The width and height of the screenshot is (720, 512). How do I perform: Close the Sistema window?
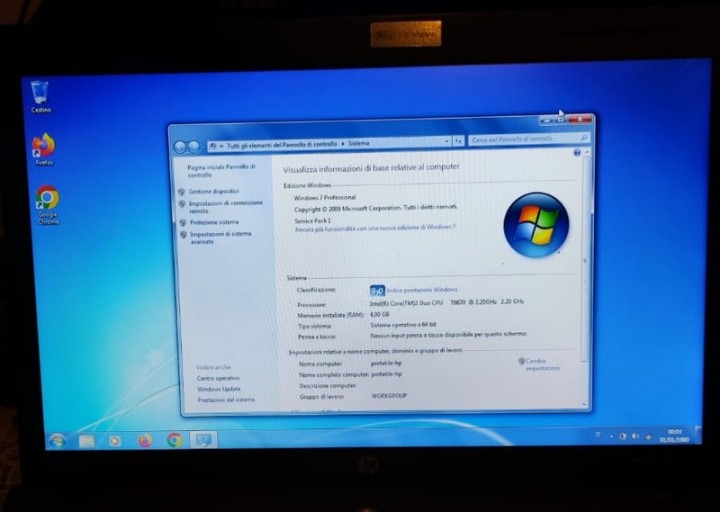[x=580, y=119]
